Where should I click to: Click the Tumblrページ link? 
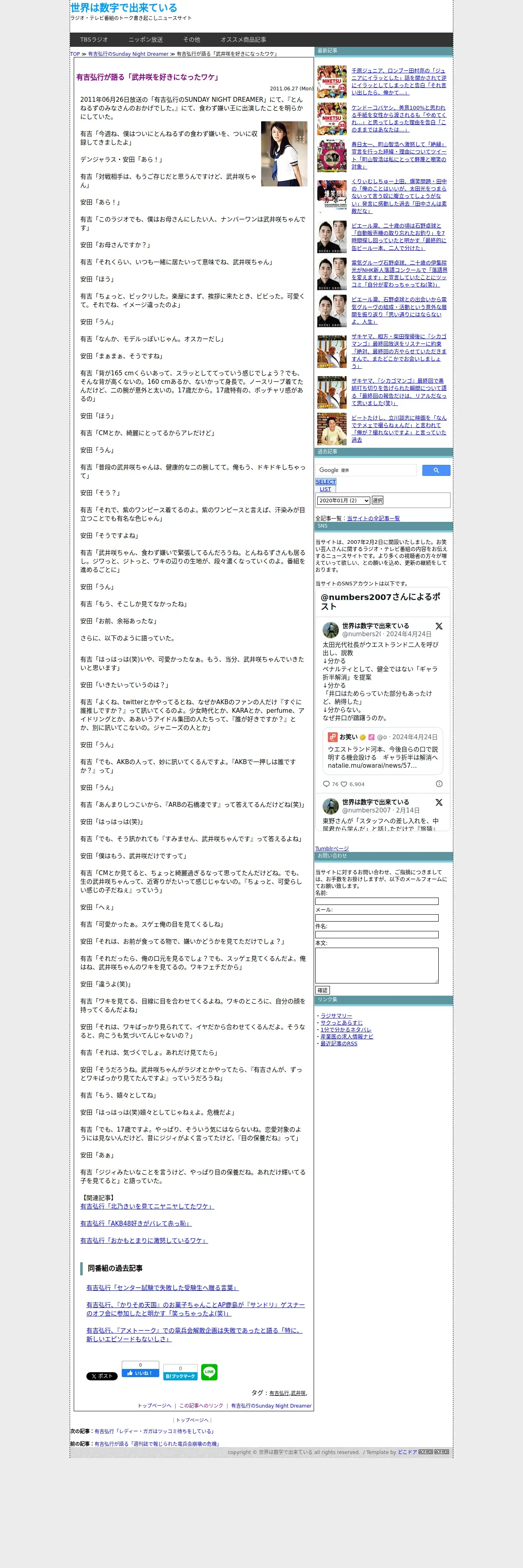point(332,848)
